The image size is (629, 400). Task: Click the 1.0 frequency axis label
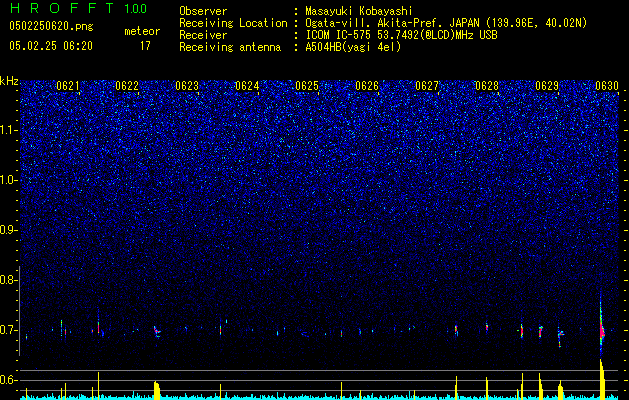[x=8, y=180]
